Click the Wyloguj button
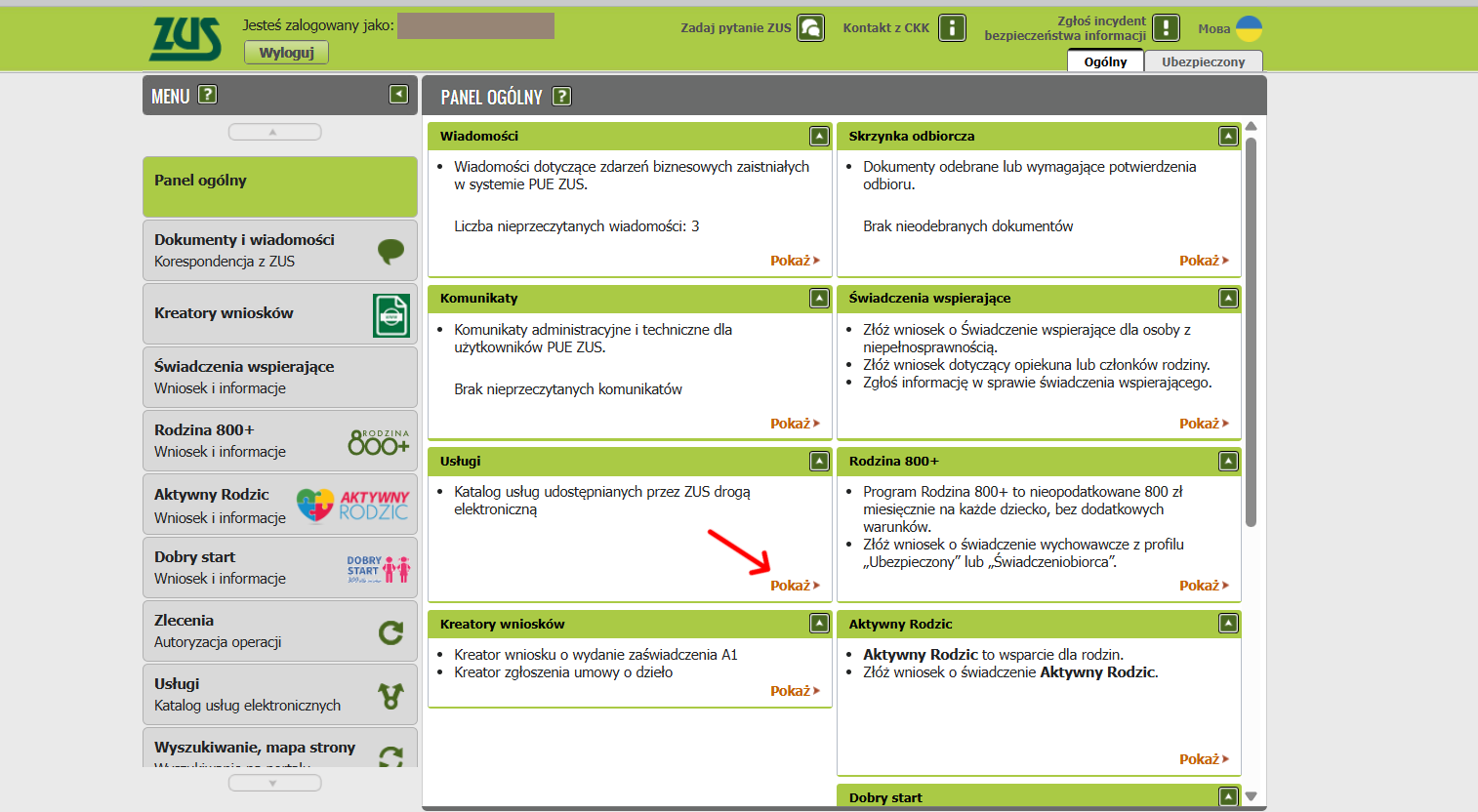This screenshot has width=1478, height=812. click(x=286, y=53)
